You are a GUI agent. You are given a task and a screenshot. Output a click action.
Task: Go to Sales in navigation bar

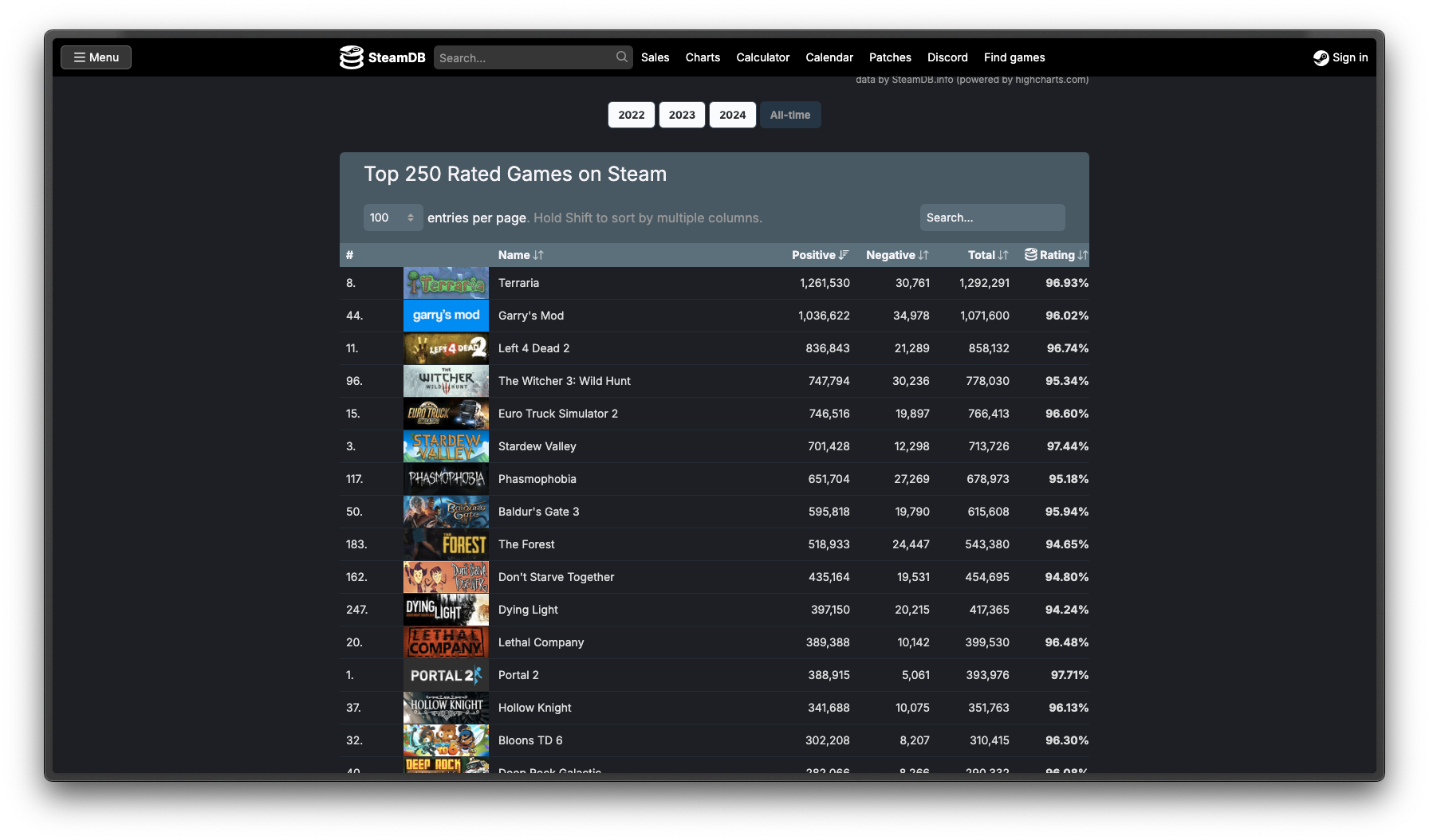coord(655,57)
